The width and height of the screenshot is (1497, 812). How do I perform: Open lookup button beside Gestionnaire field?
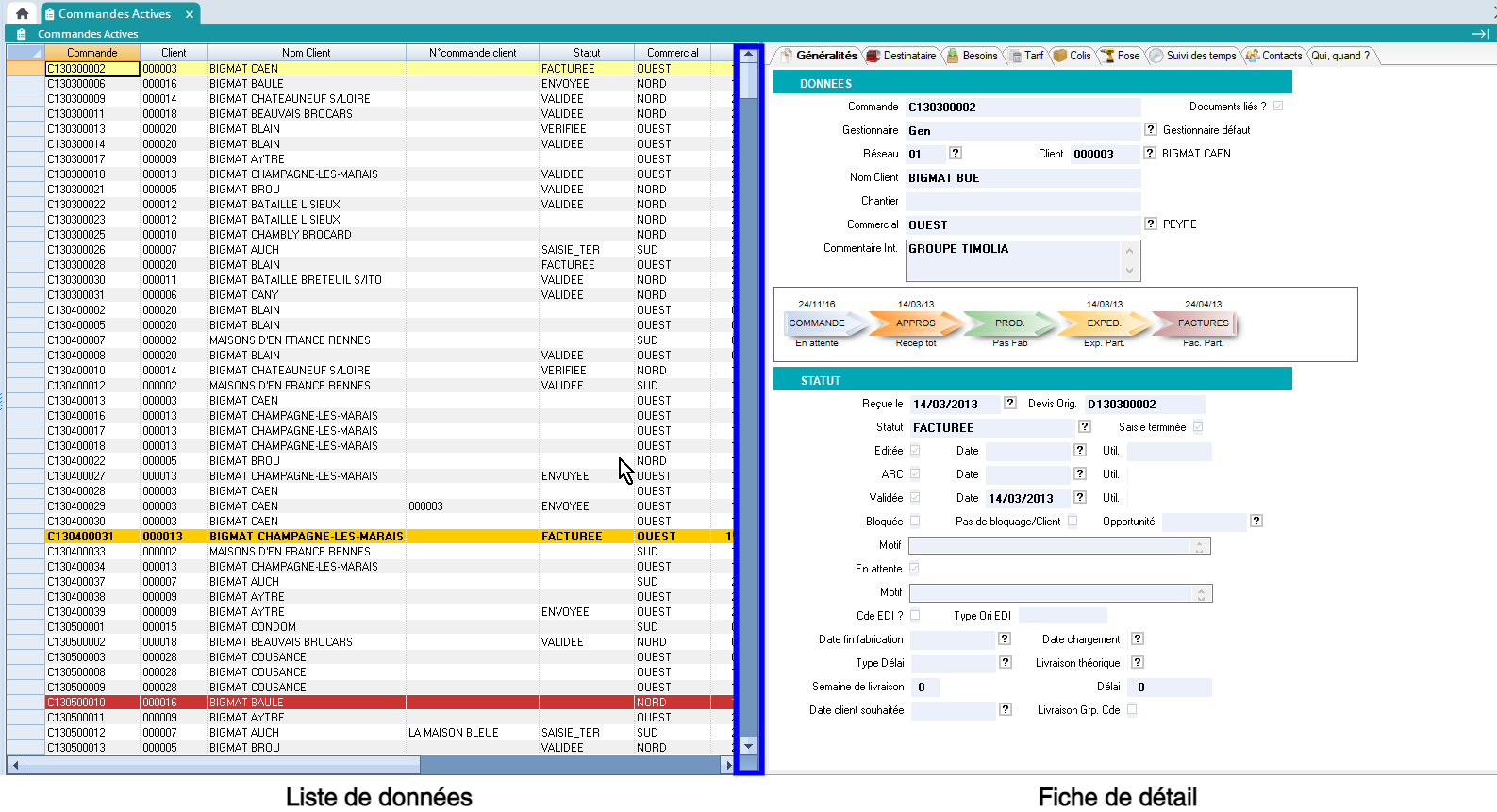point(1150,130)
